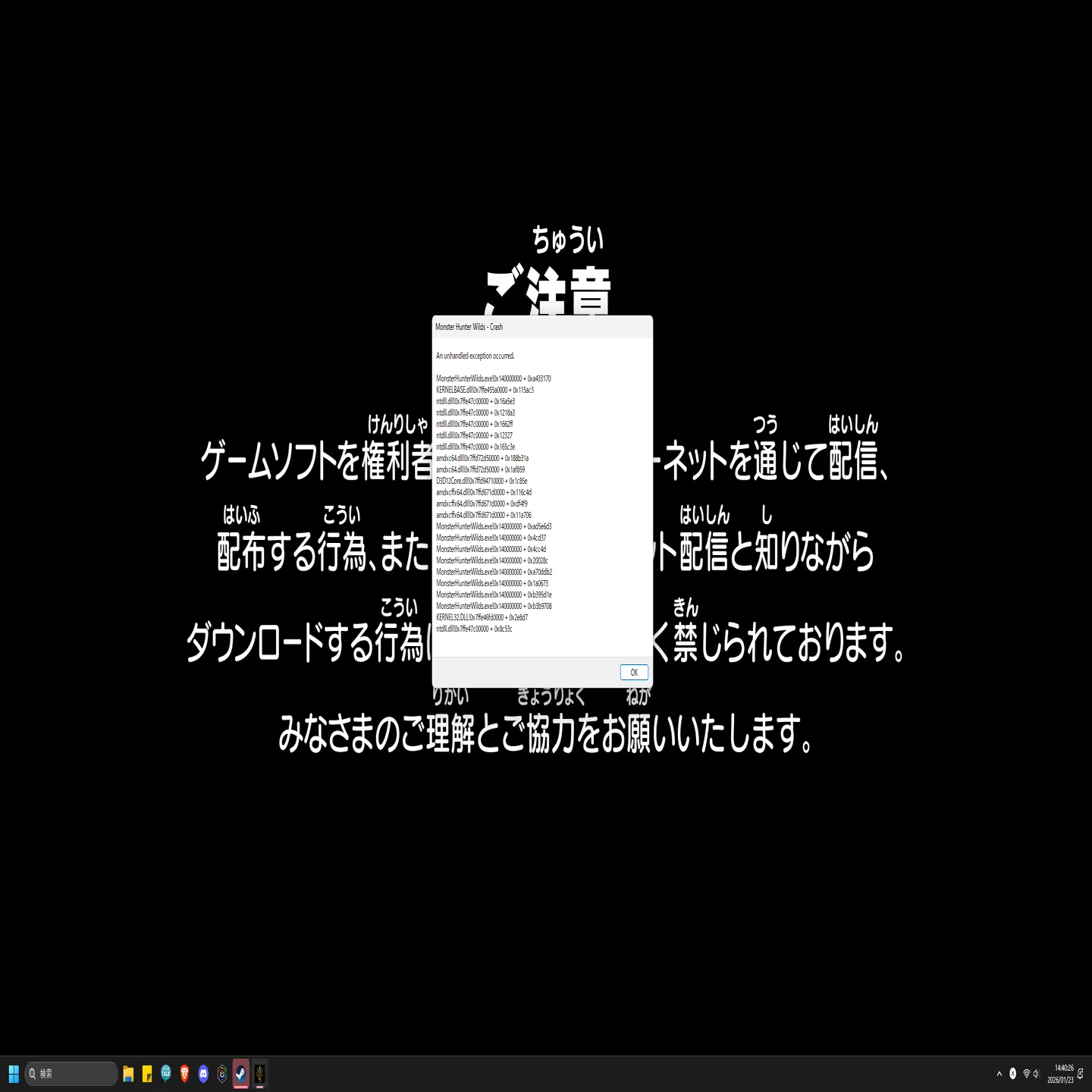The image size is (1092, 1092).
Task: Click the stack line ending 0xb395d1e
Action: tap(494, 595)
